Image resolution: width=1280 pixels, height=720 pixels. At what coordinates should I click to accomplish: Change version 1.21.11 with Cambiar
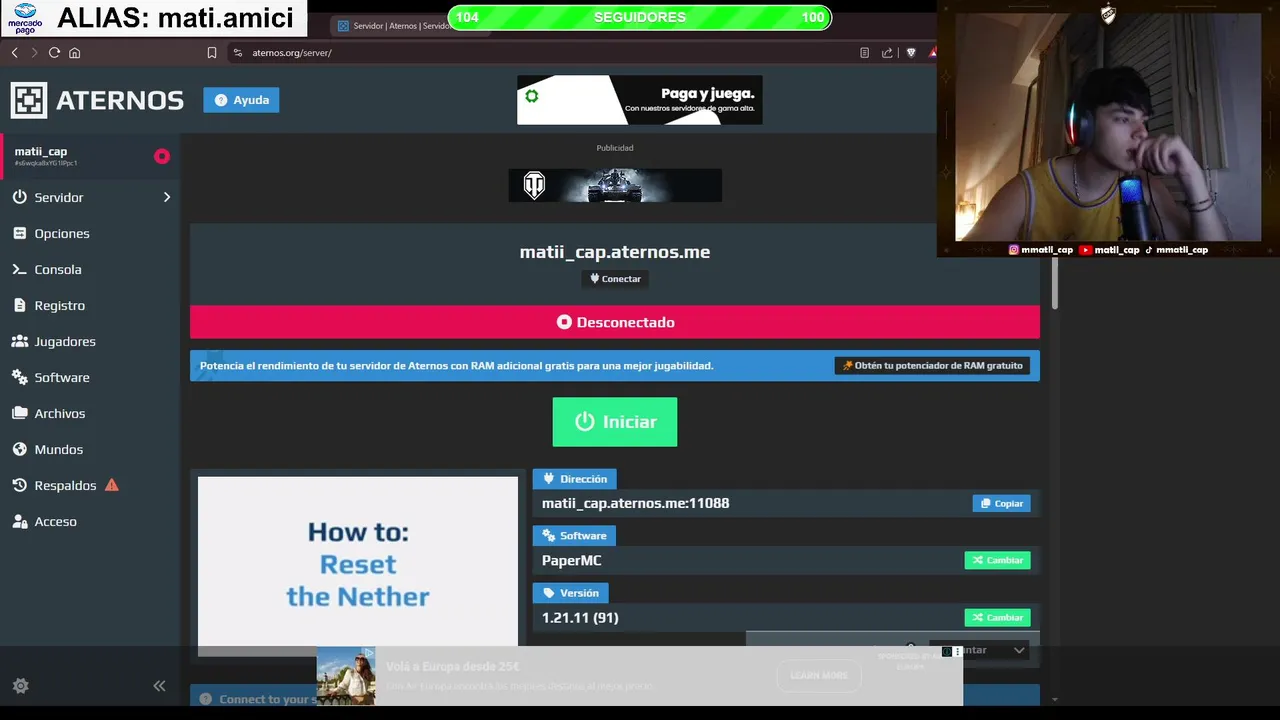pyautogui.click(x=997, y=617)
